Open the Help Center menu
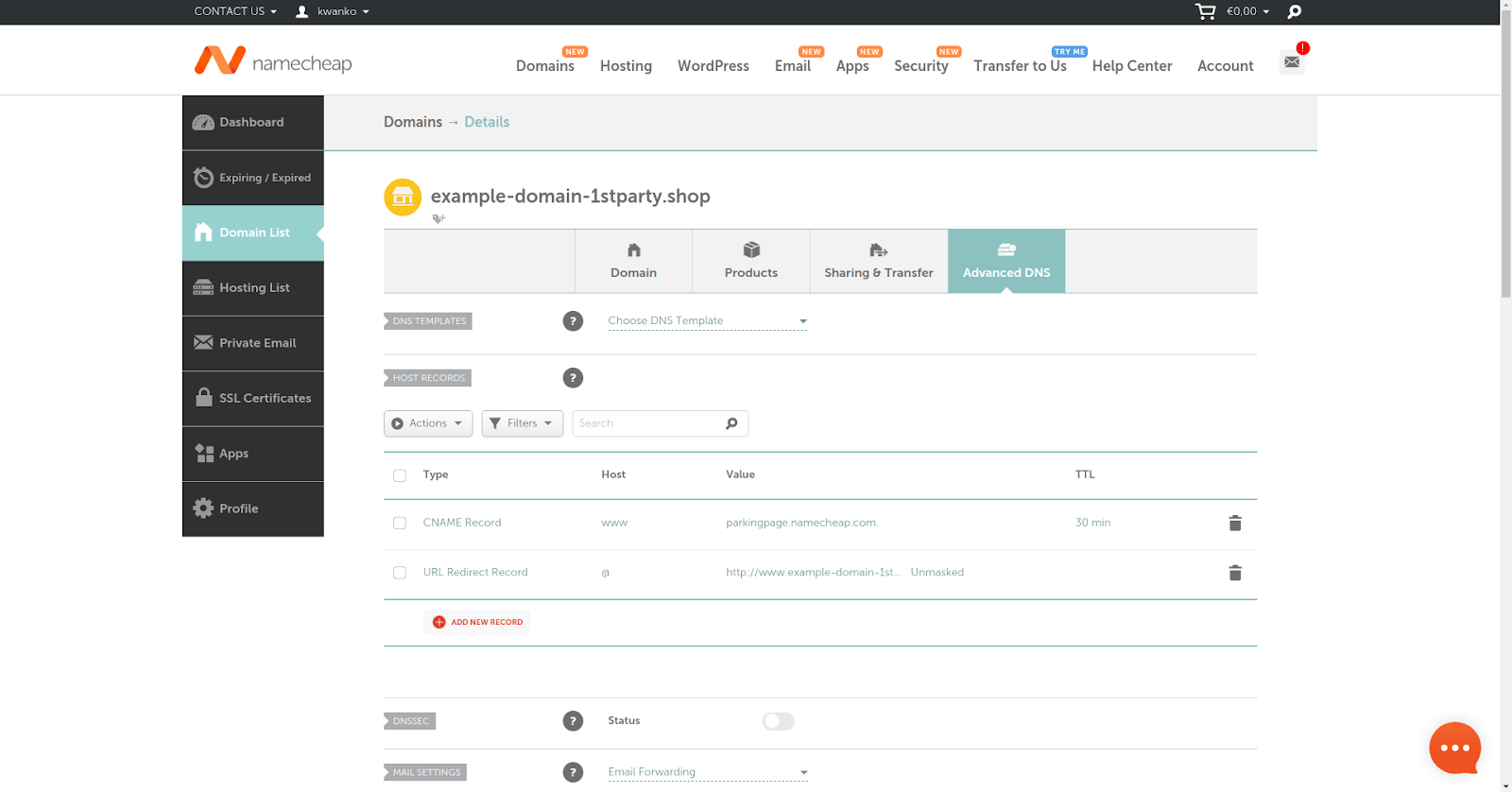 click(x=1132, y=65)
